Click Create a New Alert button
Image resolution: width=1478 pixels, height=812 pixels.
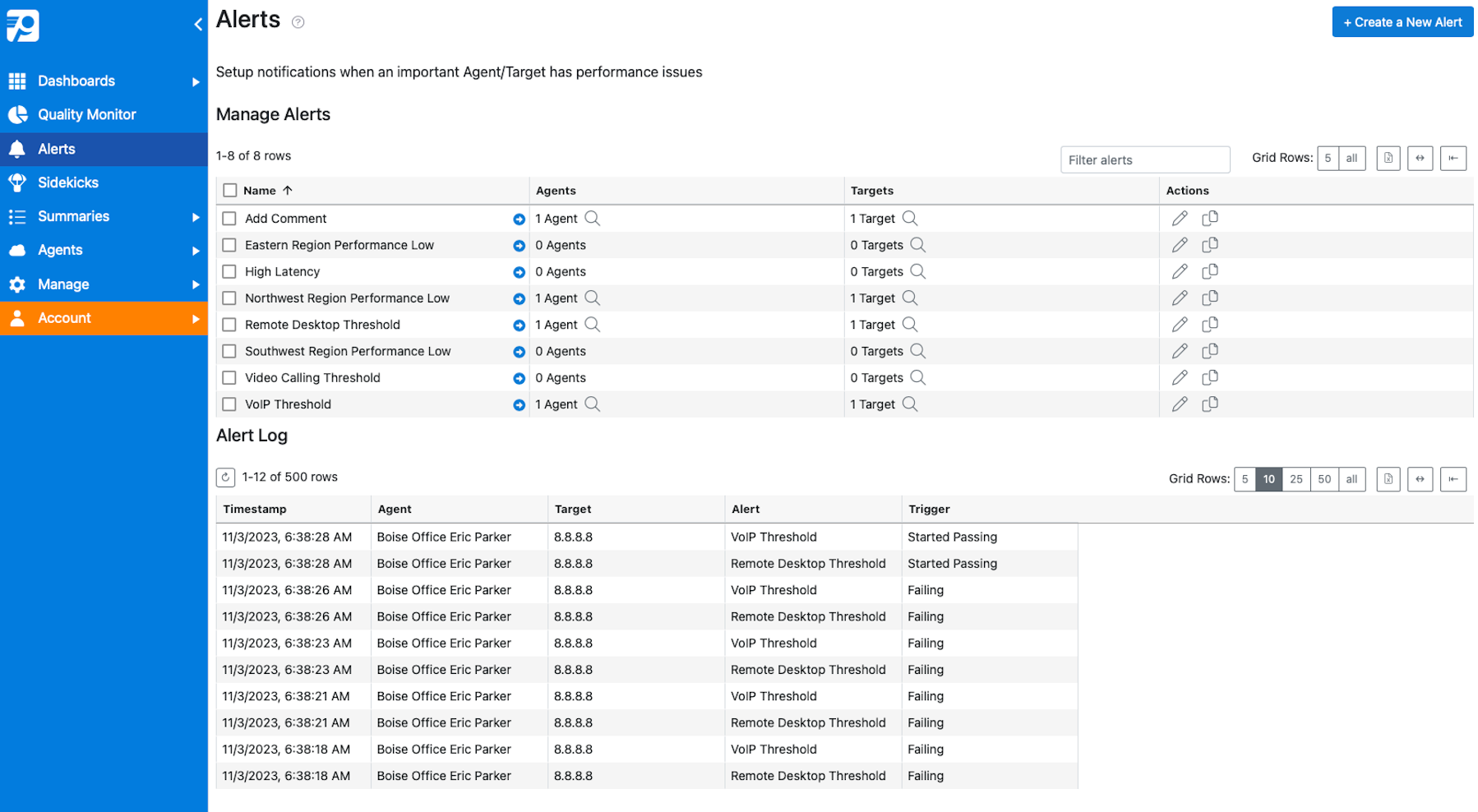pyautogui.click(x=1402, y=22)
